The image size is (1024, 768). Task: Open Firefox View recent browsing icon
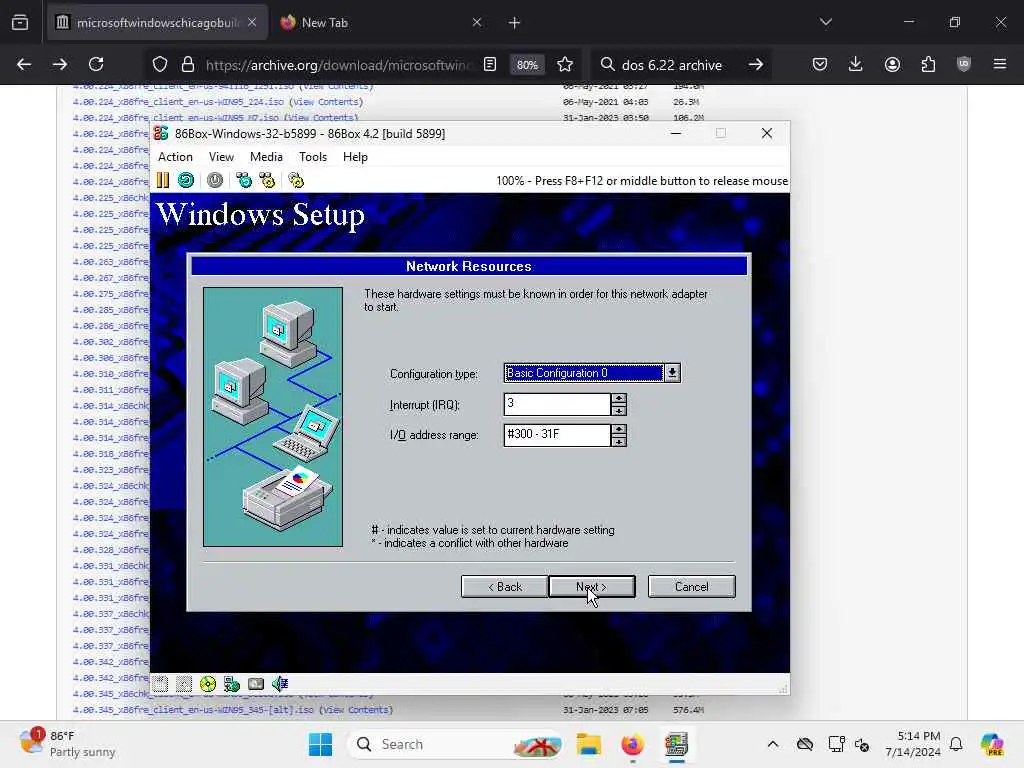[20, 22]
